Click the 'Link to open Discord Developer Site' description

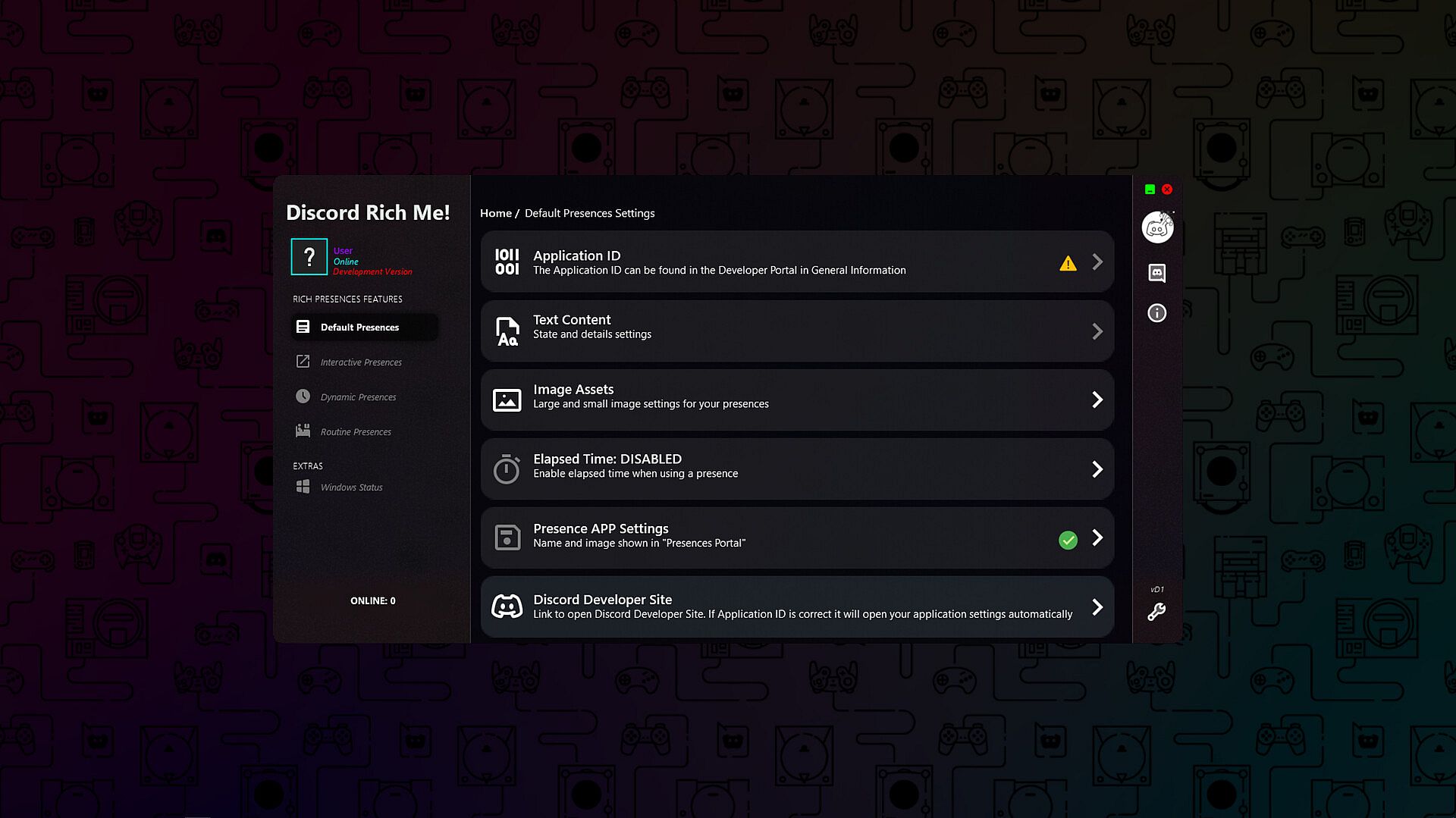[802, 614]
